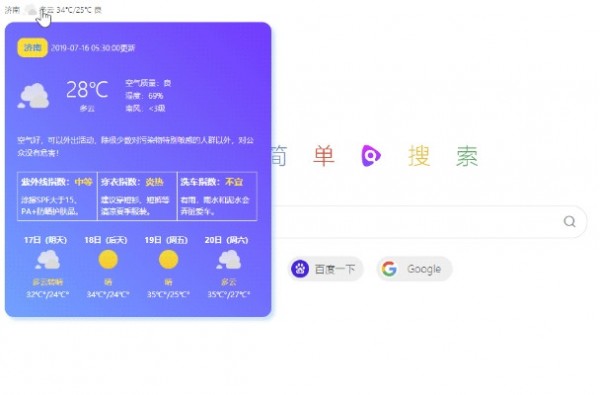This screenshot has height=395, width=600.
Task: Click the 28℃ current temperature
Action: (87, 90)
